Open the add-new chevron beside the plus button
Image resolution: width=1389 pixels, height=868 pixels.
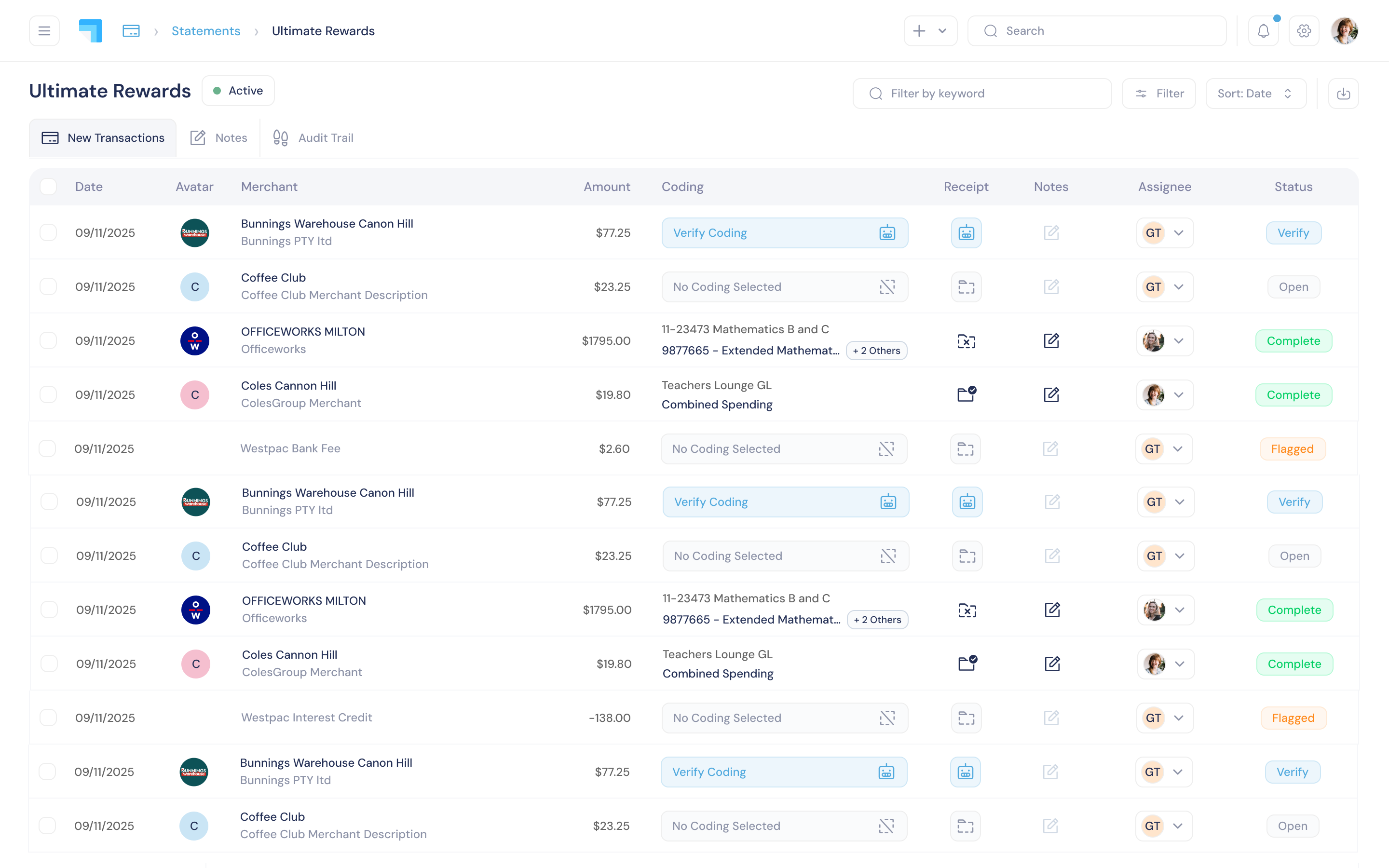tap(941, 30)
